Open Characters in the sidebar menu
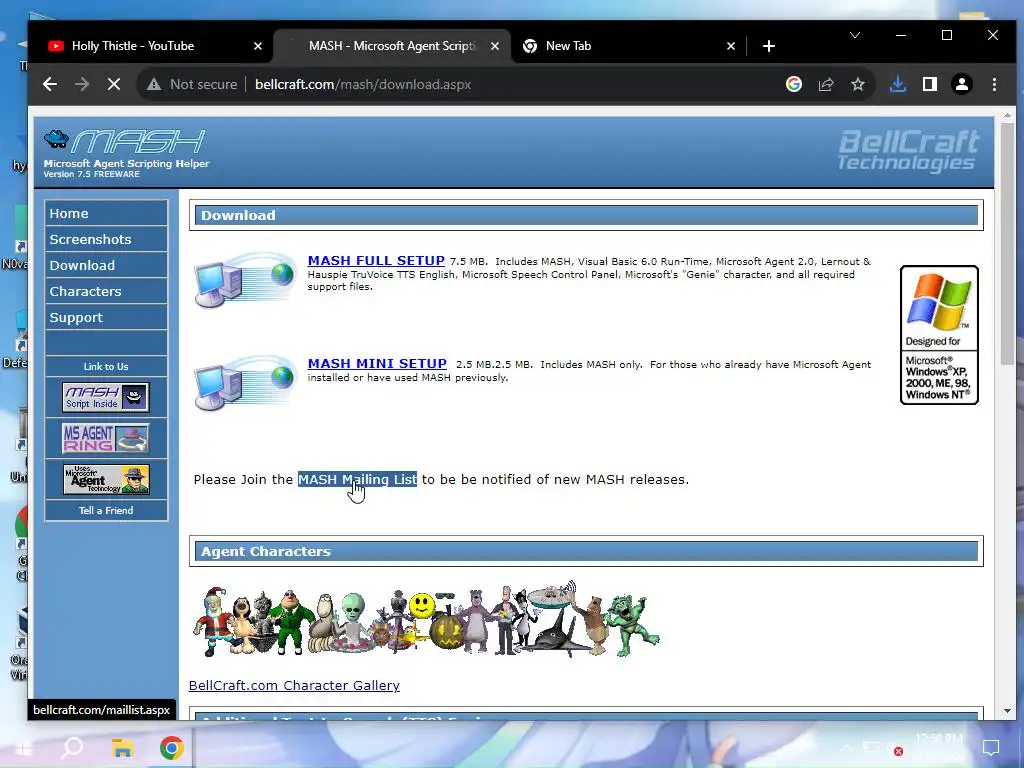Image resolution: width=1024 pixels, height=768 pixels. point(106,291)
